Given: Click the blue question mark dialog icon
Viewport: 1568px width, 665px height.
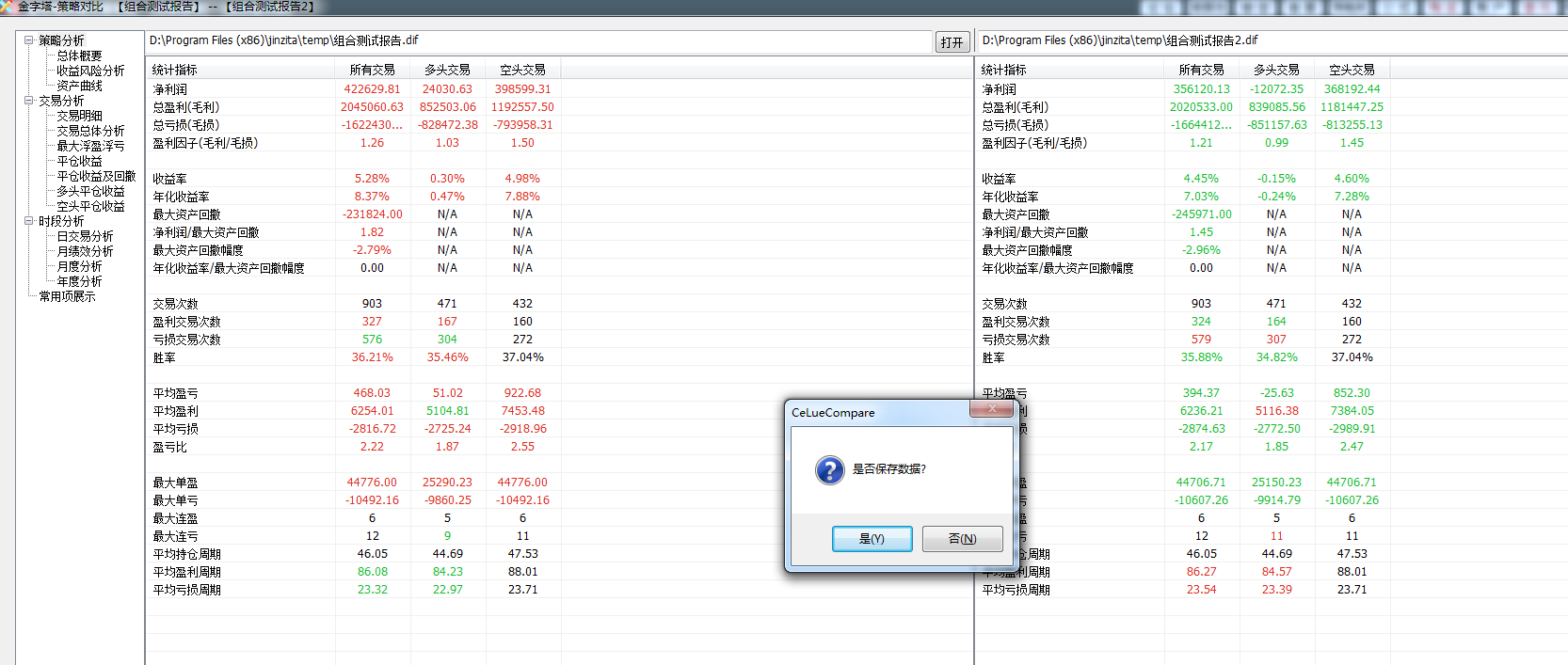Looking at the screenshot, I should [829, 469].
